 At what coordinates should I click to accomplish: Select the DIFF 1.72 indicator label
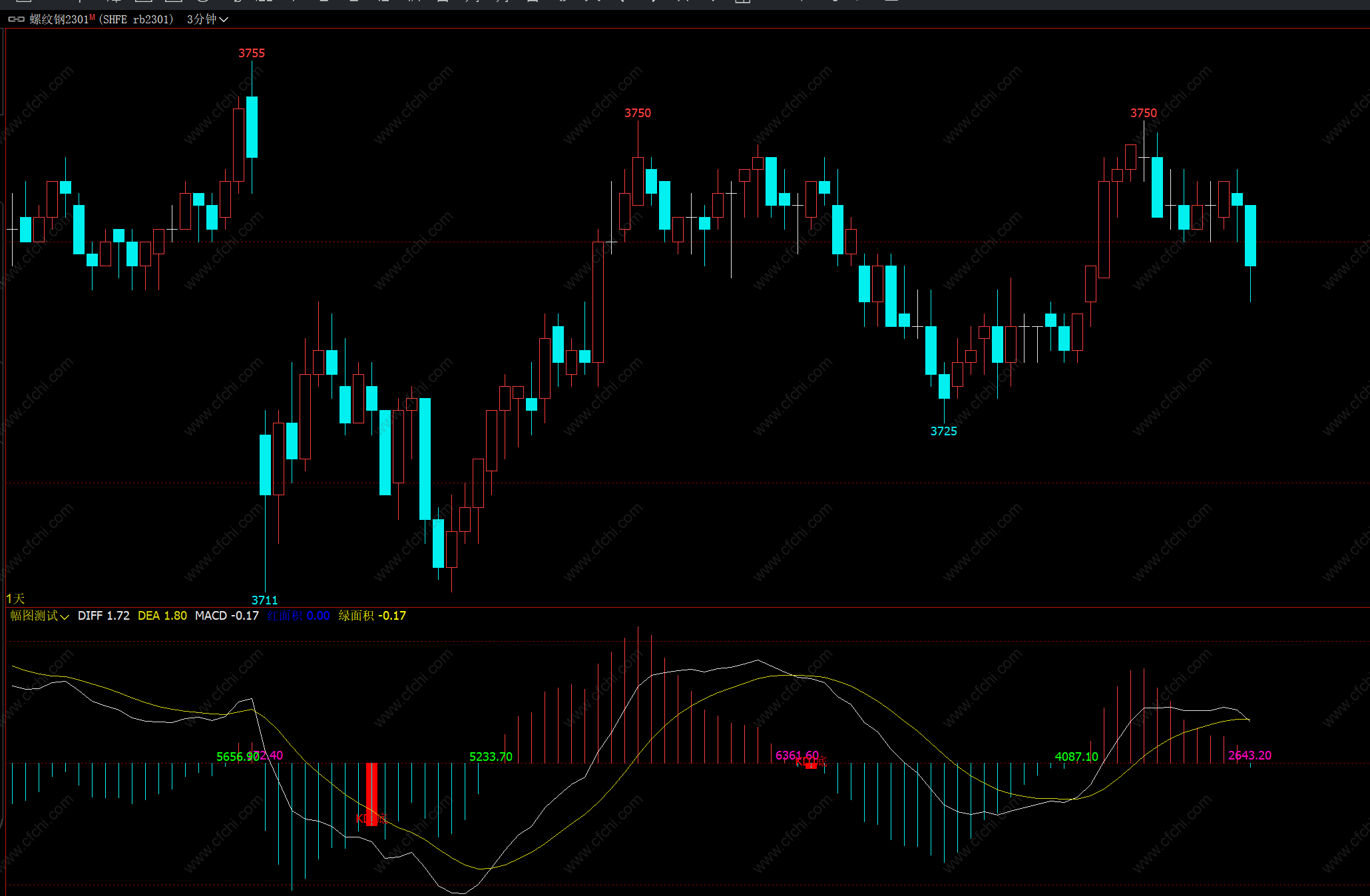[103, 616]
